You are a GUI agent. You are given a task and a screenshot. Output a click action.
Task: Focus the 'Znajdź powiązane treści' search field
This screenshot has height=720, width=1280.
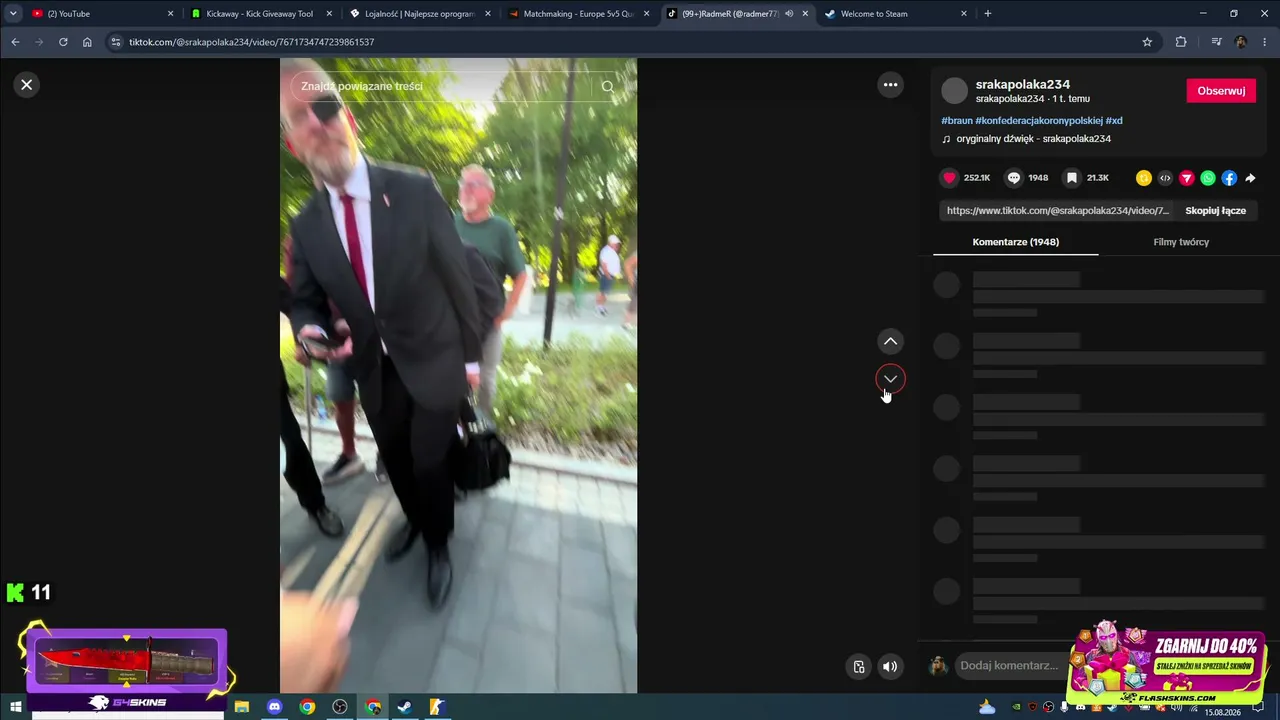coord(445,87)
